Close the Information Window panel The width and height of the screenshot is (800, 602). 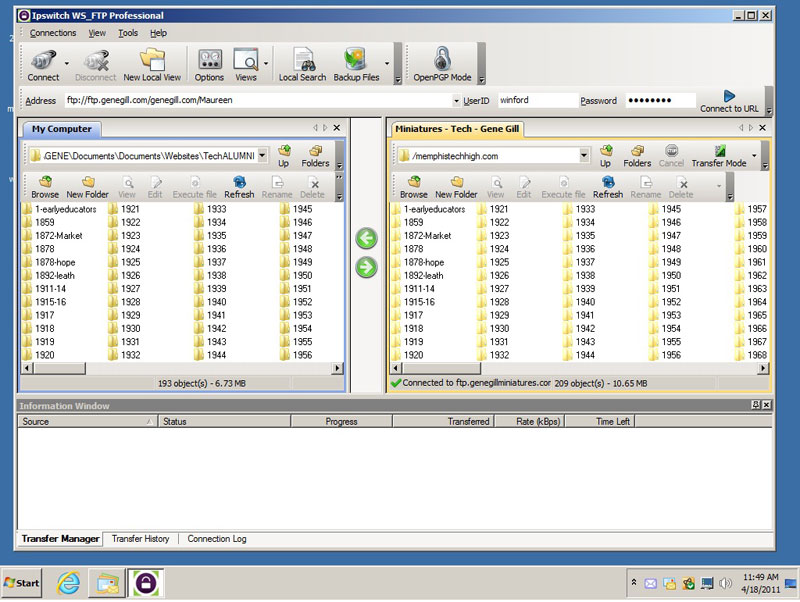point(766,405)
